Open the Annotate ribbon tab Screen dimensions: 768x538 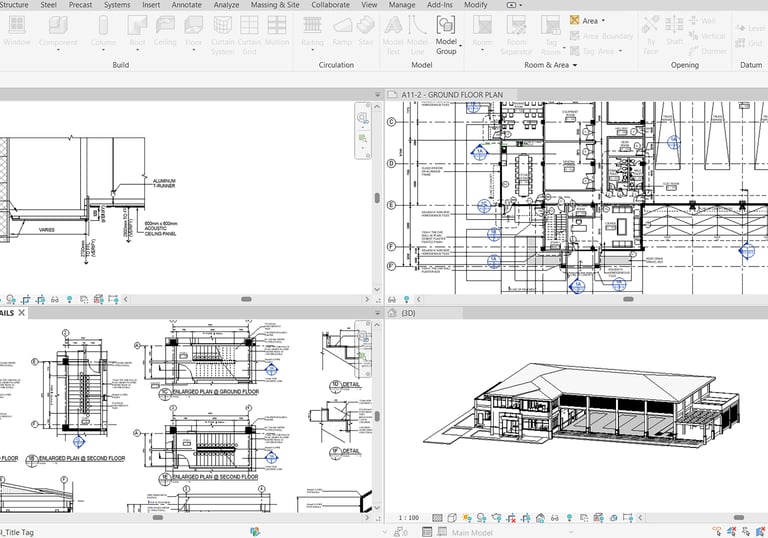click(x=186, y=5)
